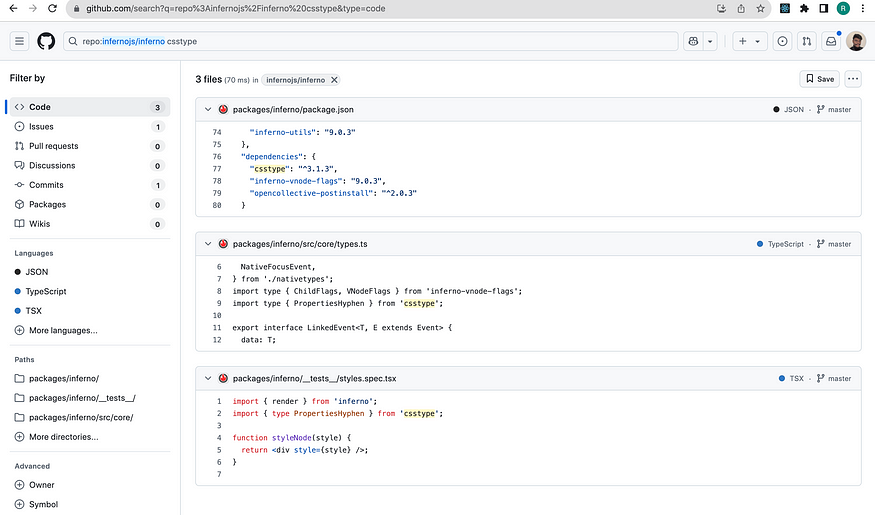Go forward in browser history
The height and width of the screenshot is (515, 875).
click(33, 8)
